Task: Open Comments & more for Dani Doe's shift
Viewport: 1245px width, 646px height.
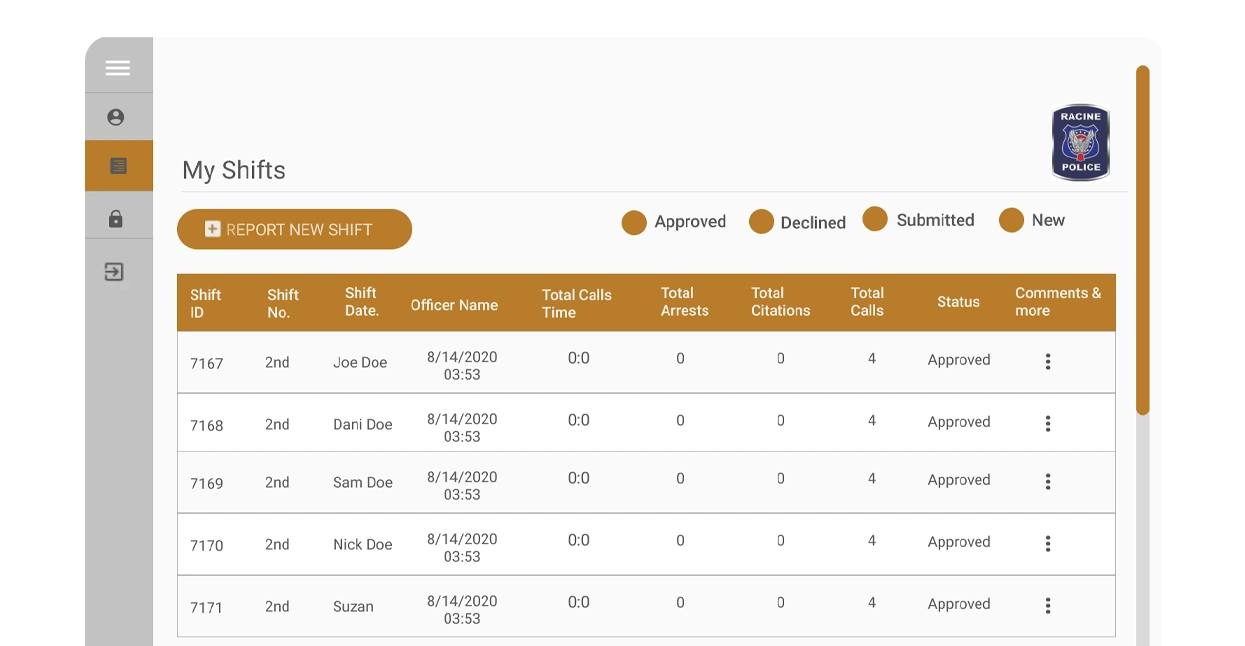Action: (x=1048, y=422)
